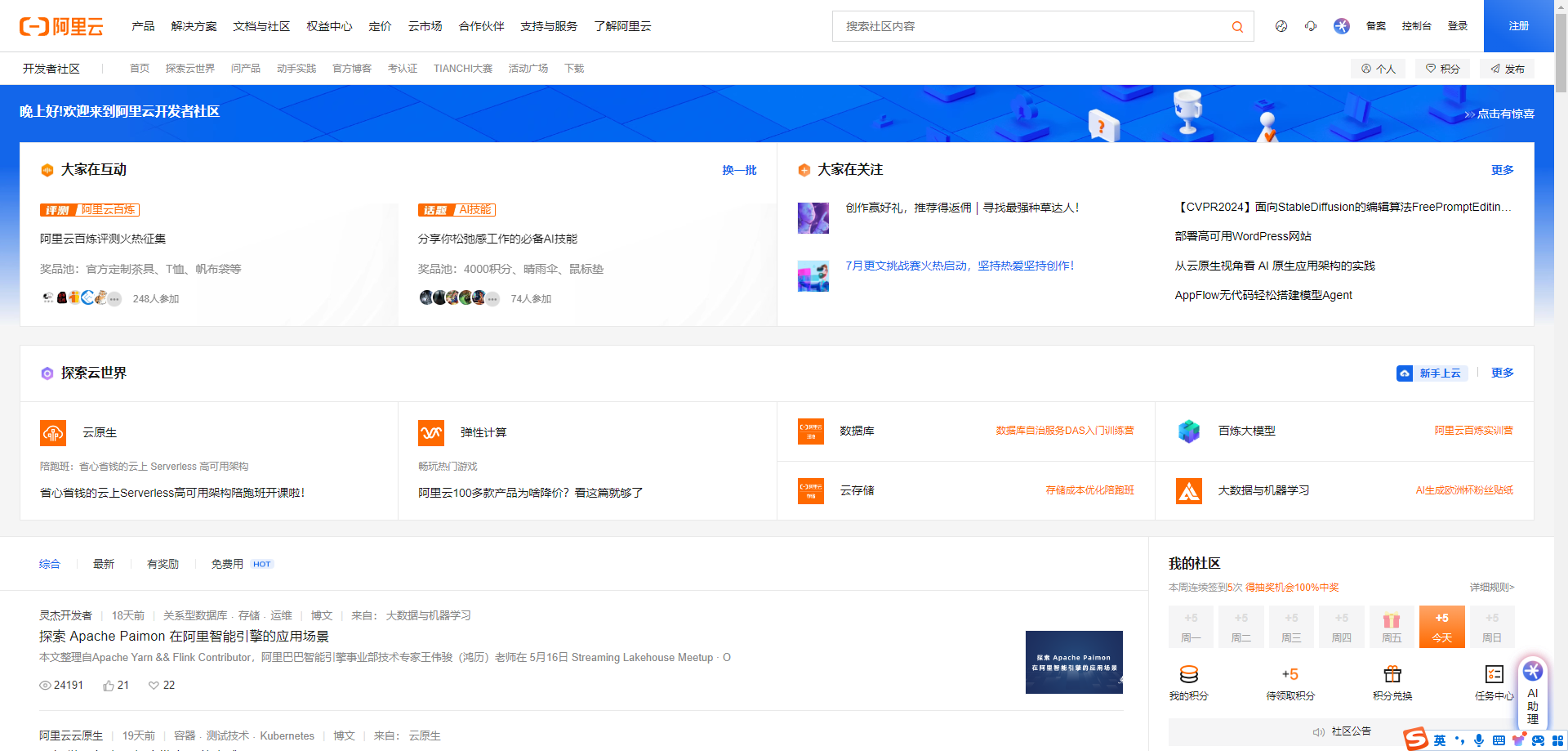Viewport: 1568px width, 751px height.
Task: Open Sogou soft keyboard icon
Action: pos(1499,740)
